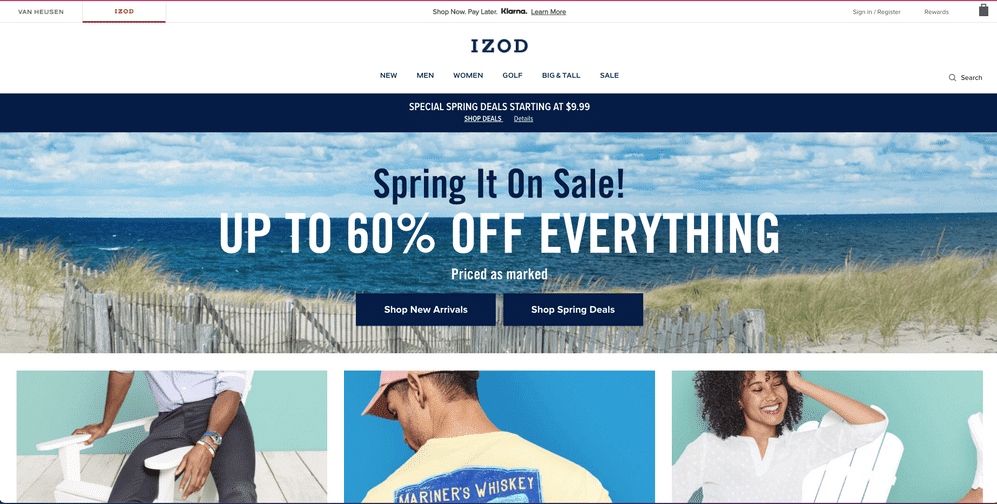Click the Klarna logo
Viewport: 997px width, 504px height.
(x=513, y=11)
